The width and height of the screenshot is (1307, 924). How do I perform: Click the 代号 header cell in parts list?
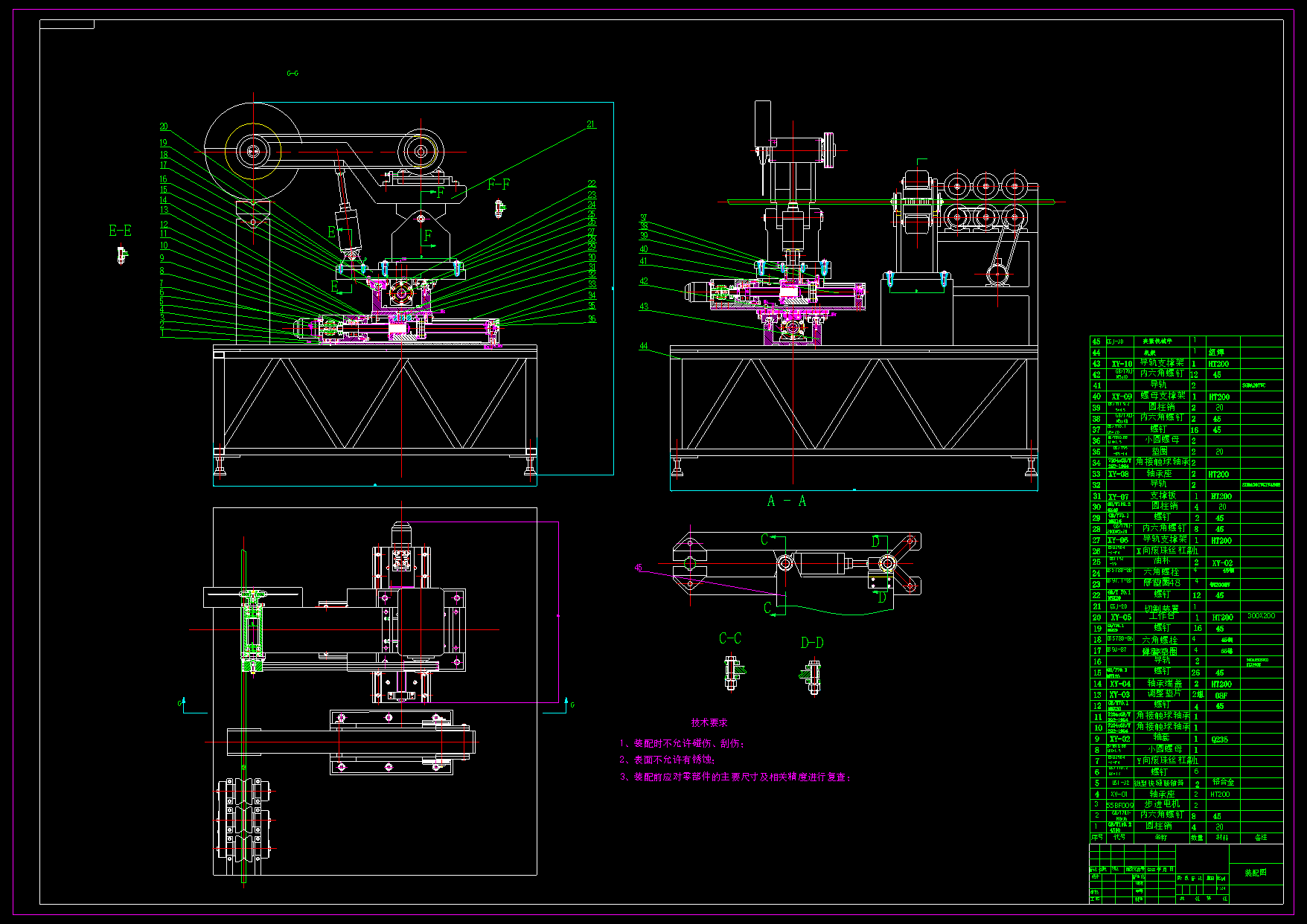point(1119,838)
